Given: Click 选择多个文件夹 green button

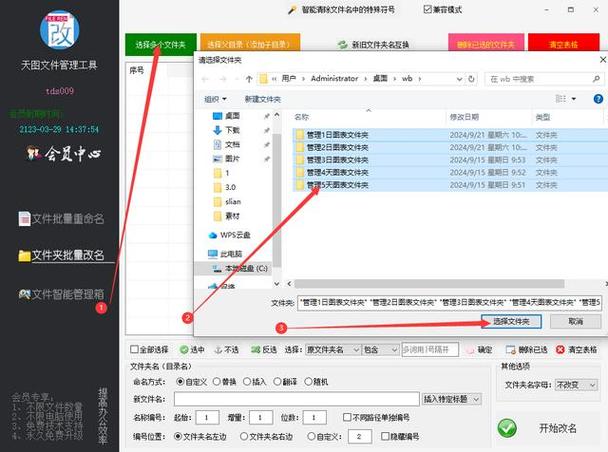Looking at the screenshot, I should [x=161, y=45].
